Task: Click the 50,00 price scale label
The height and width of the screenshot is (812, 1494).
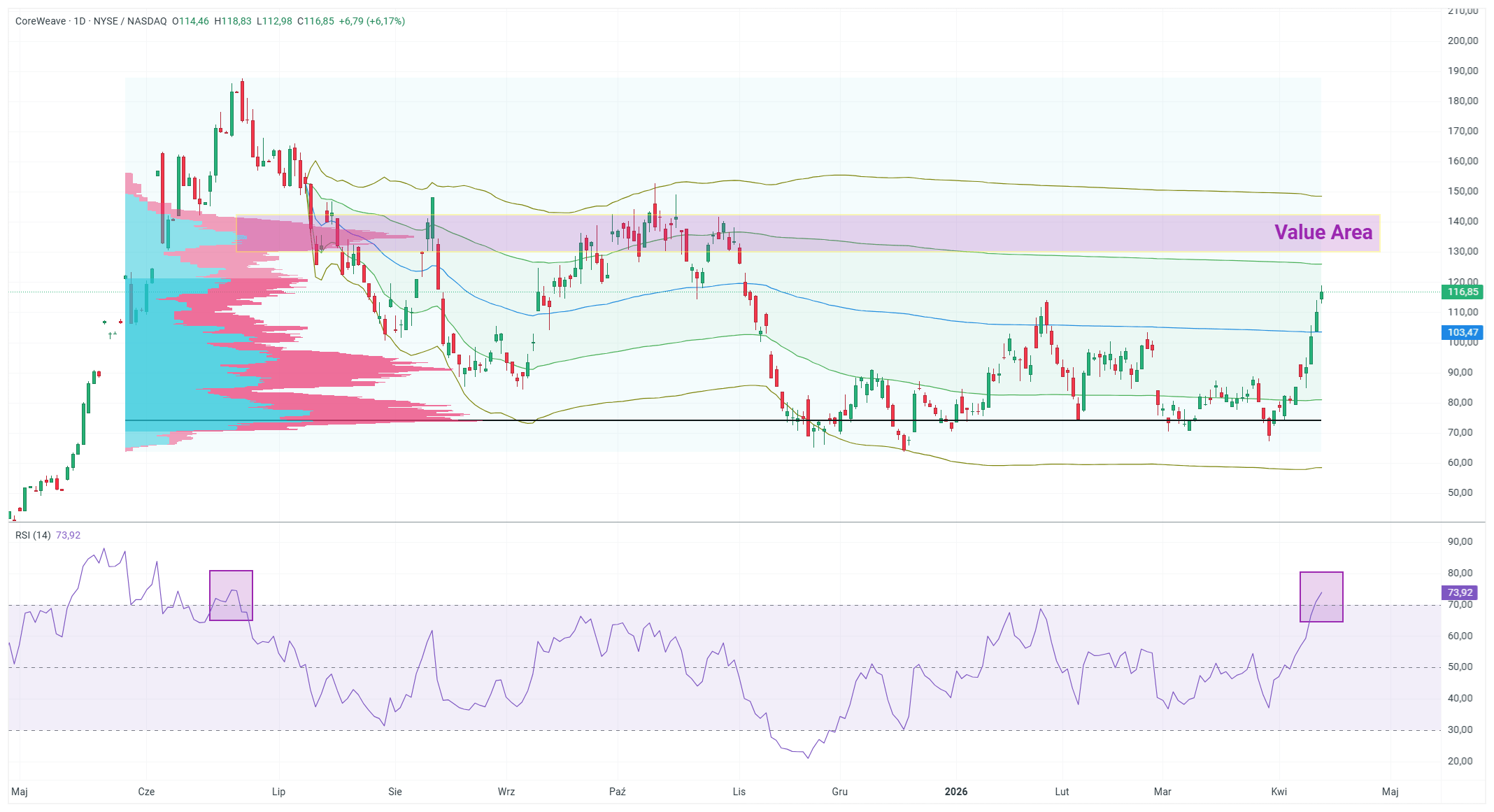Action: tap(1460, 492)
